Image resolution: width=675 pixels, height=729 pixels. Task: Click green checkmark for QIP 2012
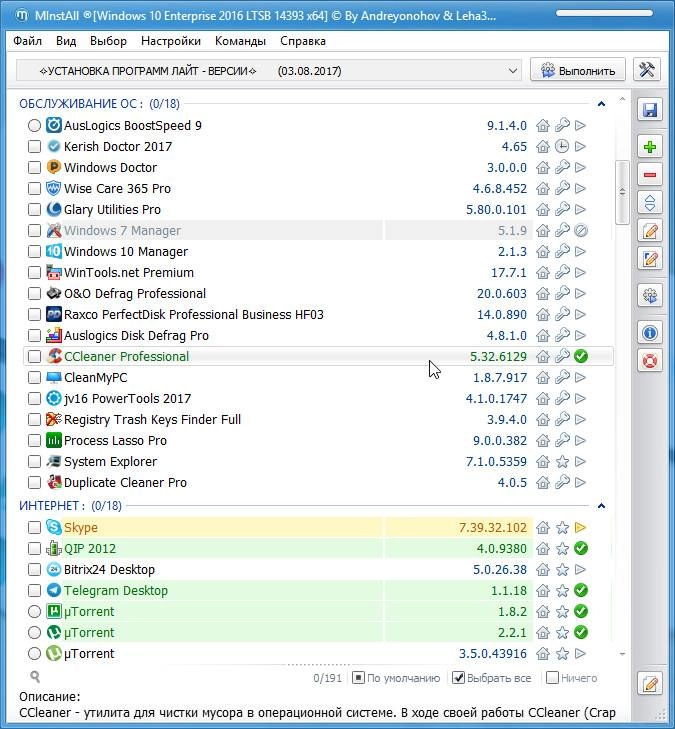pos(581,548)
